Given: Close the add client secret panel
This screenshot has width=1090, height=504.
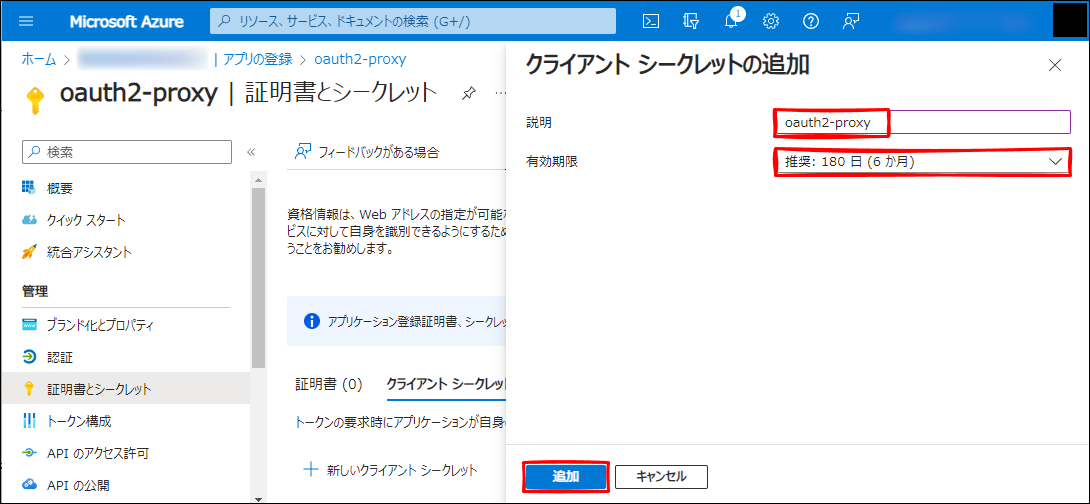Looking at the screenshot, I should (1054, 66).
